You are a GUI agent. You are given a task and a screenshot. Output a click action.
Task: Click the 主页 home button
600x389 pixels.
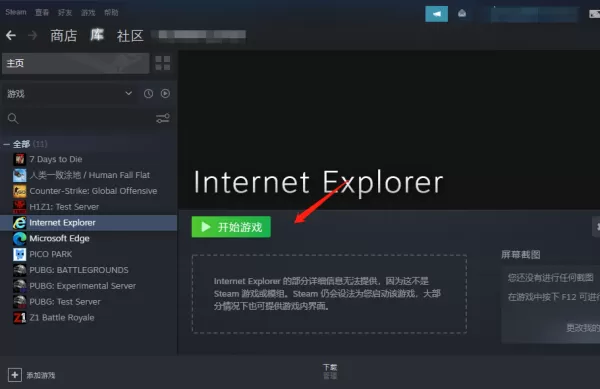pos(76,63)
